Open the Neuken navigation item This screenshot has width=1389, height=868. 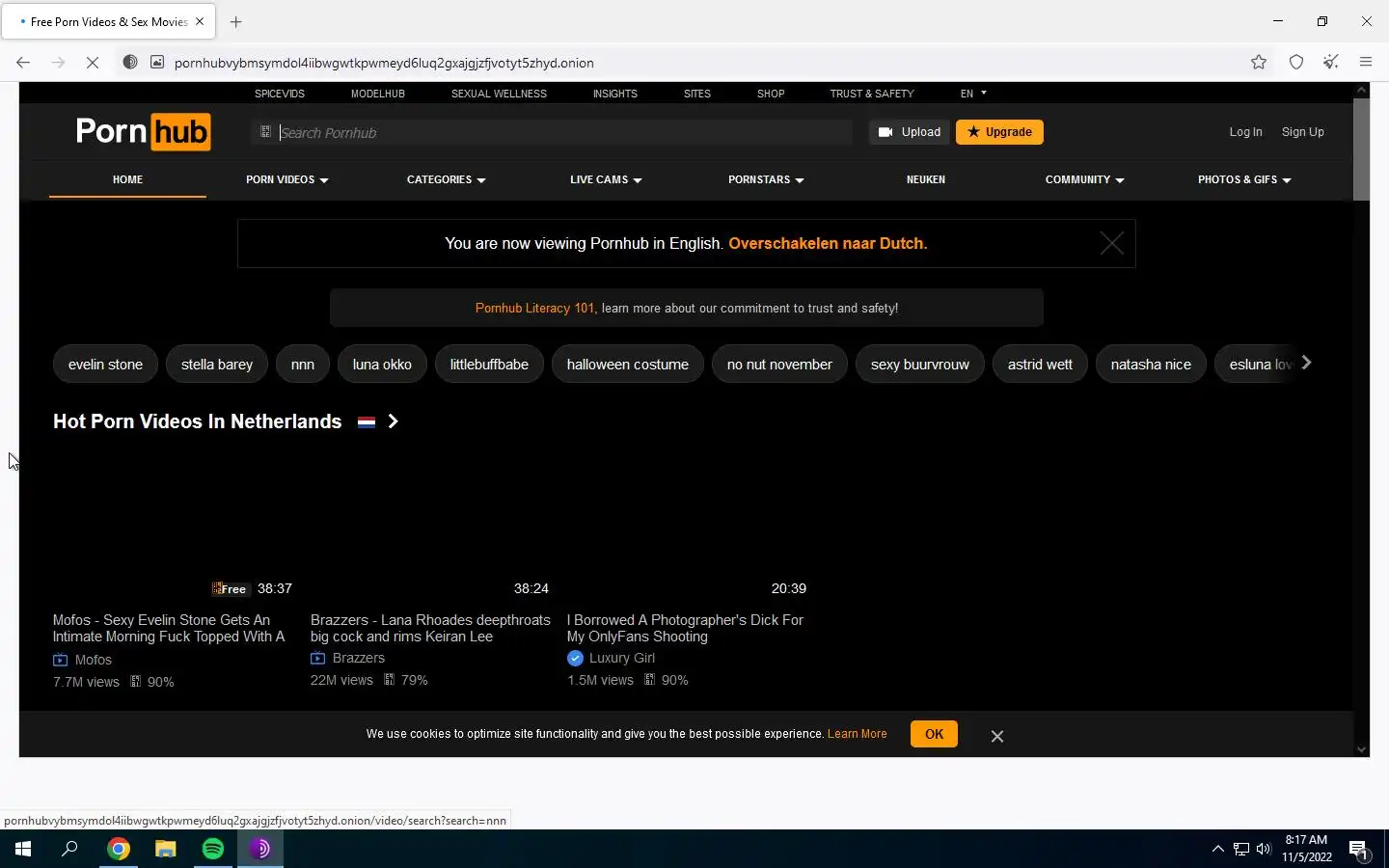click(x=926, y=179)
